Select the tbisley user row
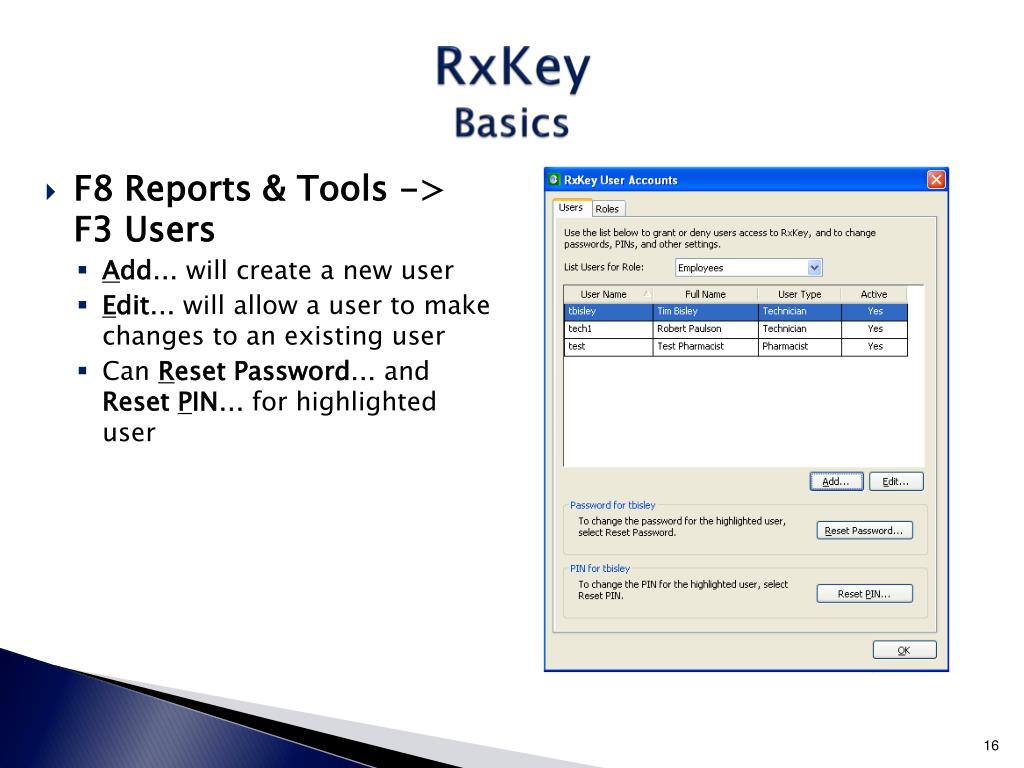The image size is (1024, 768). point(735,312)
